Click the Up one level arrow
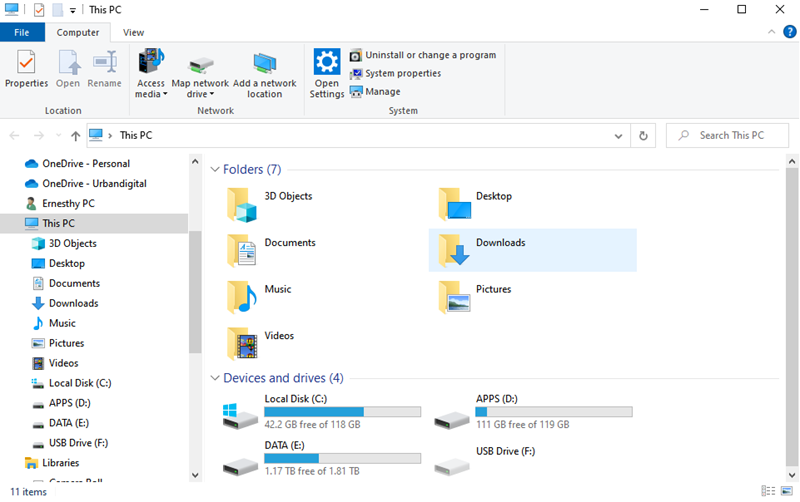The height and width of the screenshot is (502, 800). pos(76,136)
